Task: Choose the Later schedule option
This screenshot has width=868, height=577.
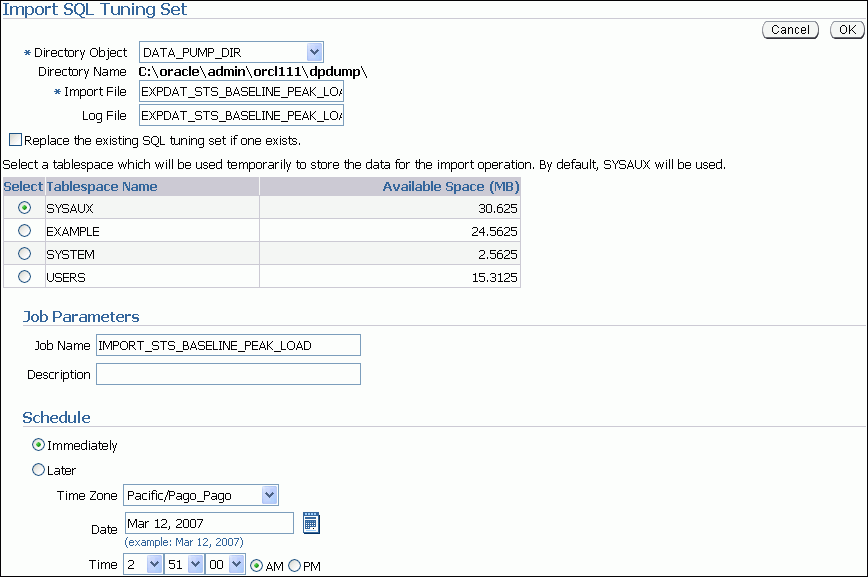Action: 37,469
